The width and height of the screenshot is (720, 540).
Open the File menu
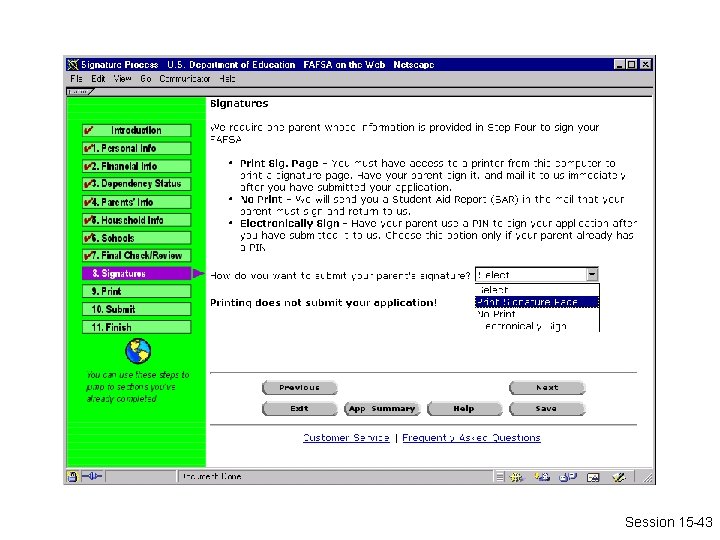[76, 79]
